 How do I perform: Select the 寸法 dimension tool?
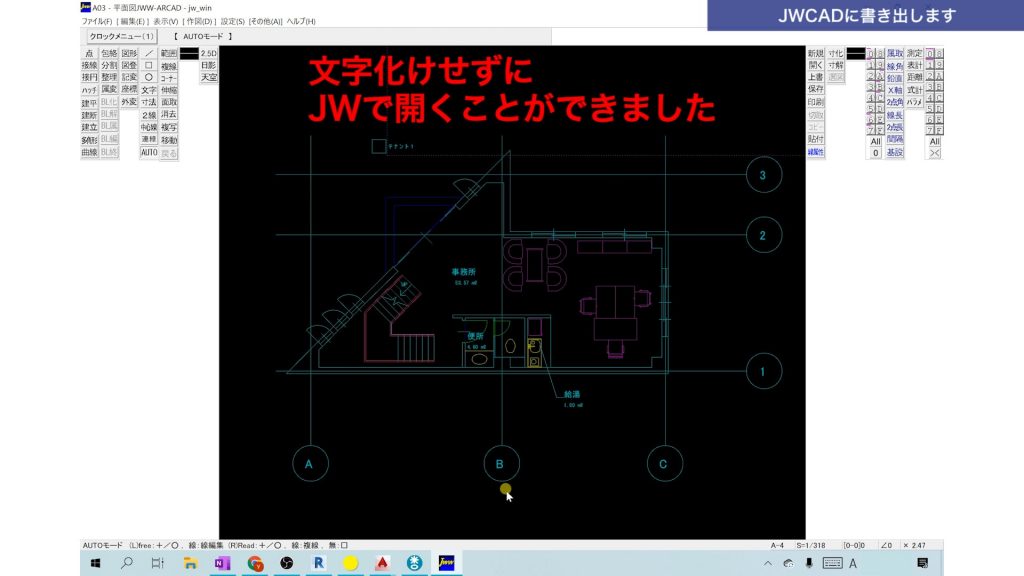pos(148,101)
